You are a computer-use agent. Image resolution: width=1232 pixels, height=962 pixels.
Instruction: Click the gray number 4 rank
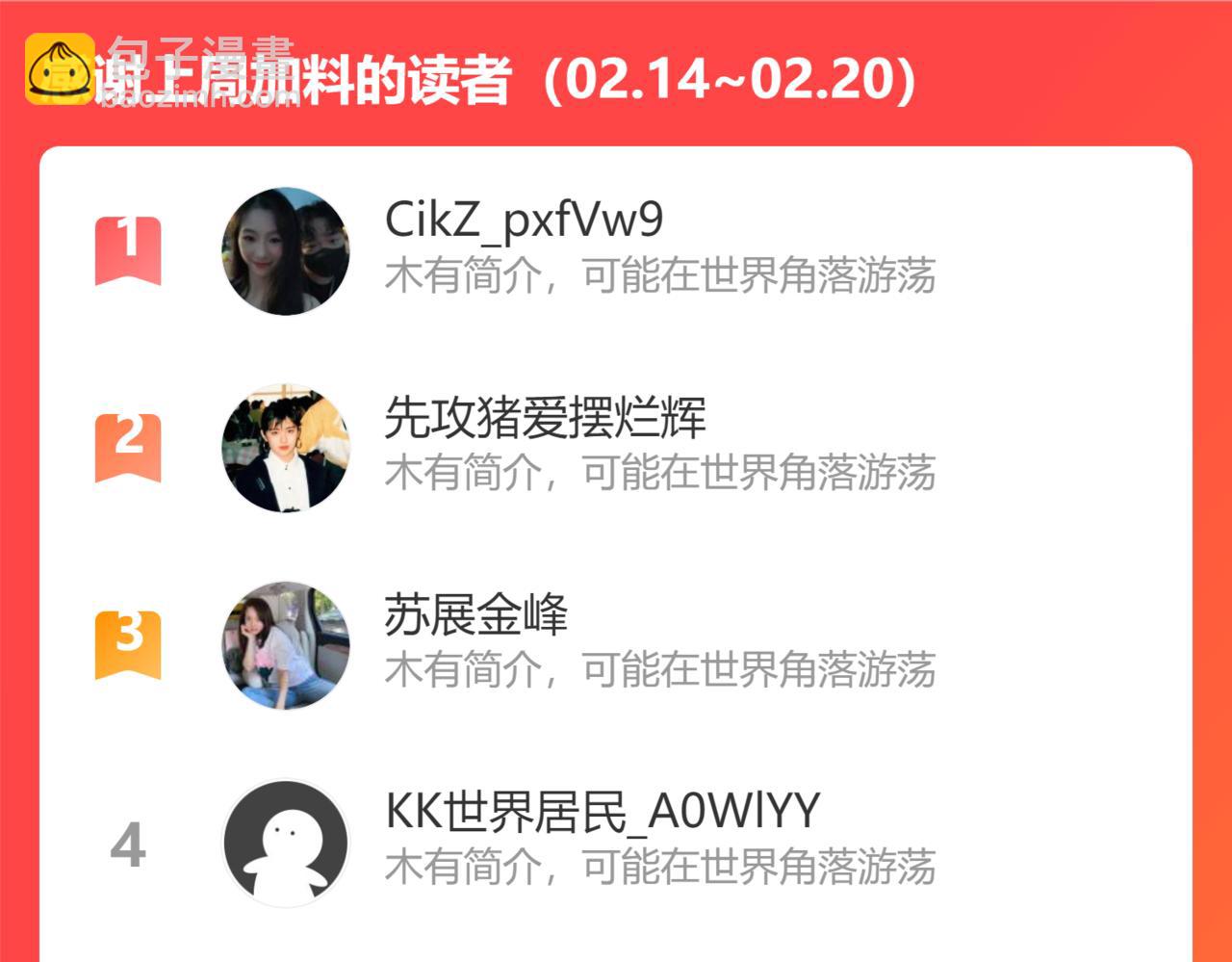click(x=128, y=845)
